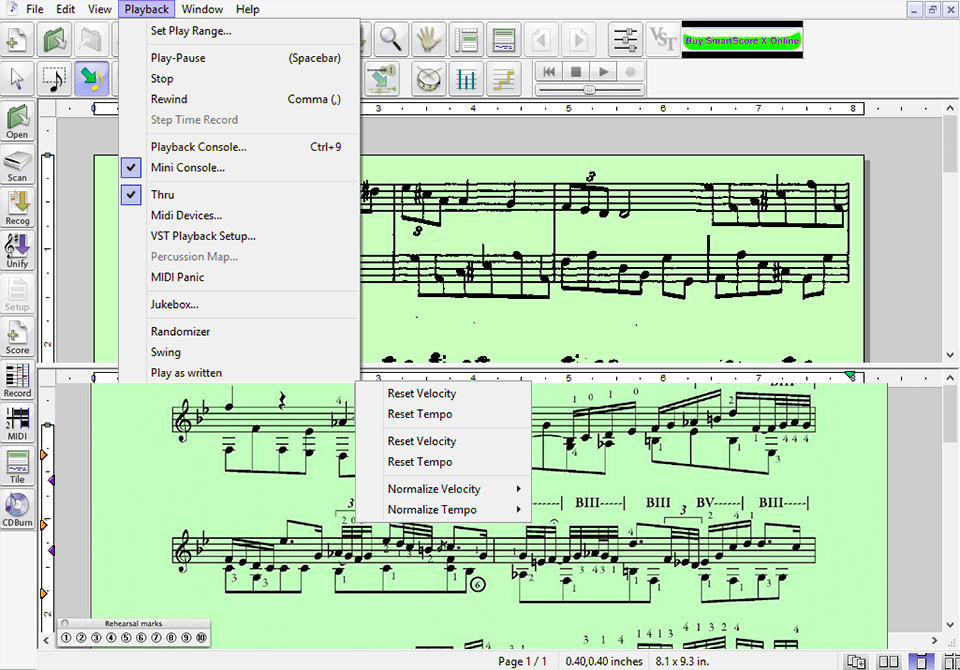The image size is (960, 670).
Task: Click rehearsal mark 3 in the Rehearsal marks palette
Action: (x=94, y=637)
